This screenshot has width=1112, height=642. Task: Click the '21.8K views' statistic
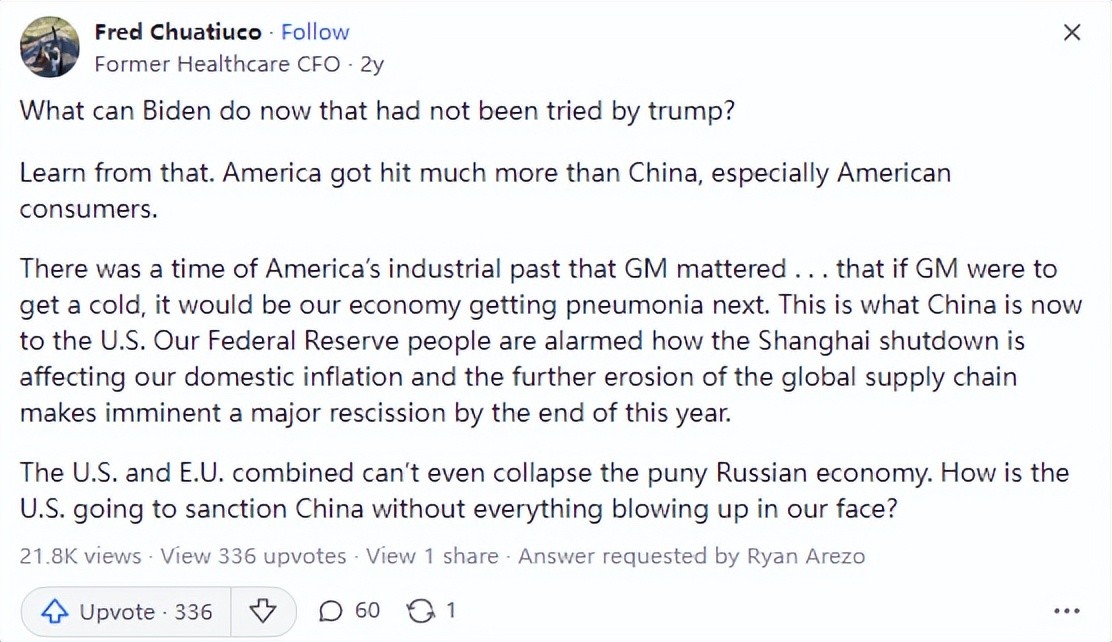pyautogui.click(x=80, y=556)
